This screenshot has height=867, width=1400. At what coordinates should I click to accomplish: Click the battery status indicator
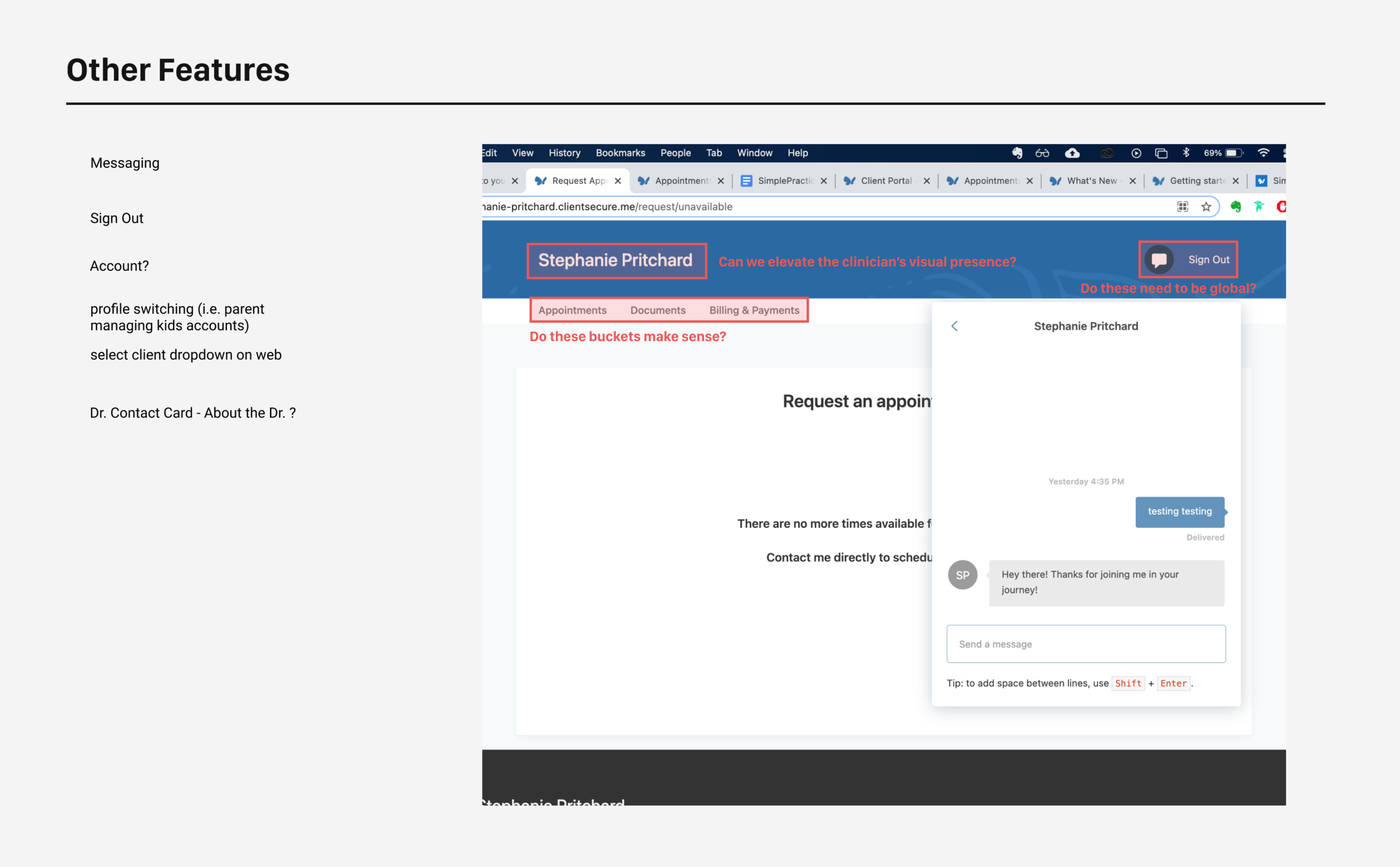click(1224, 153)
